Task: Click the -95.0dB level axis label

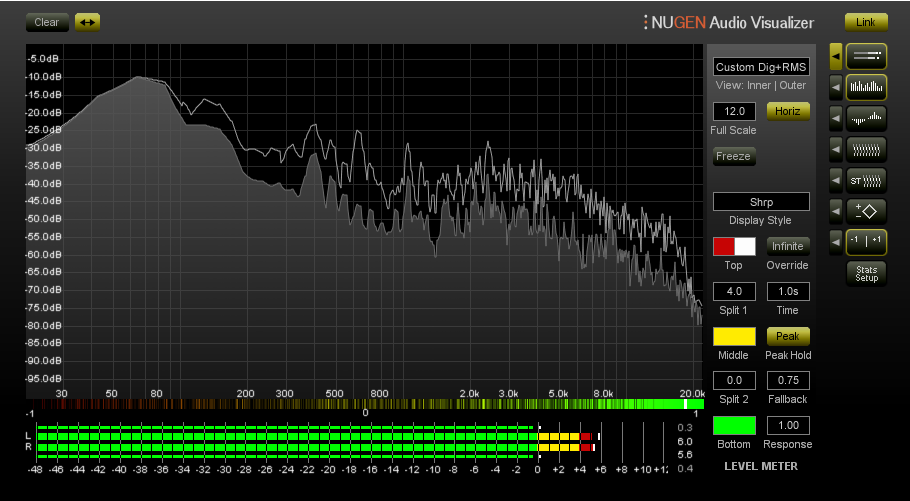Action: pos(44,379)
